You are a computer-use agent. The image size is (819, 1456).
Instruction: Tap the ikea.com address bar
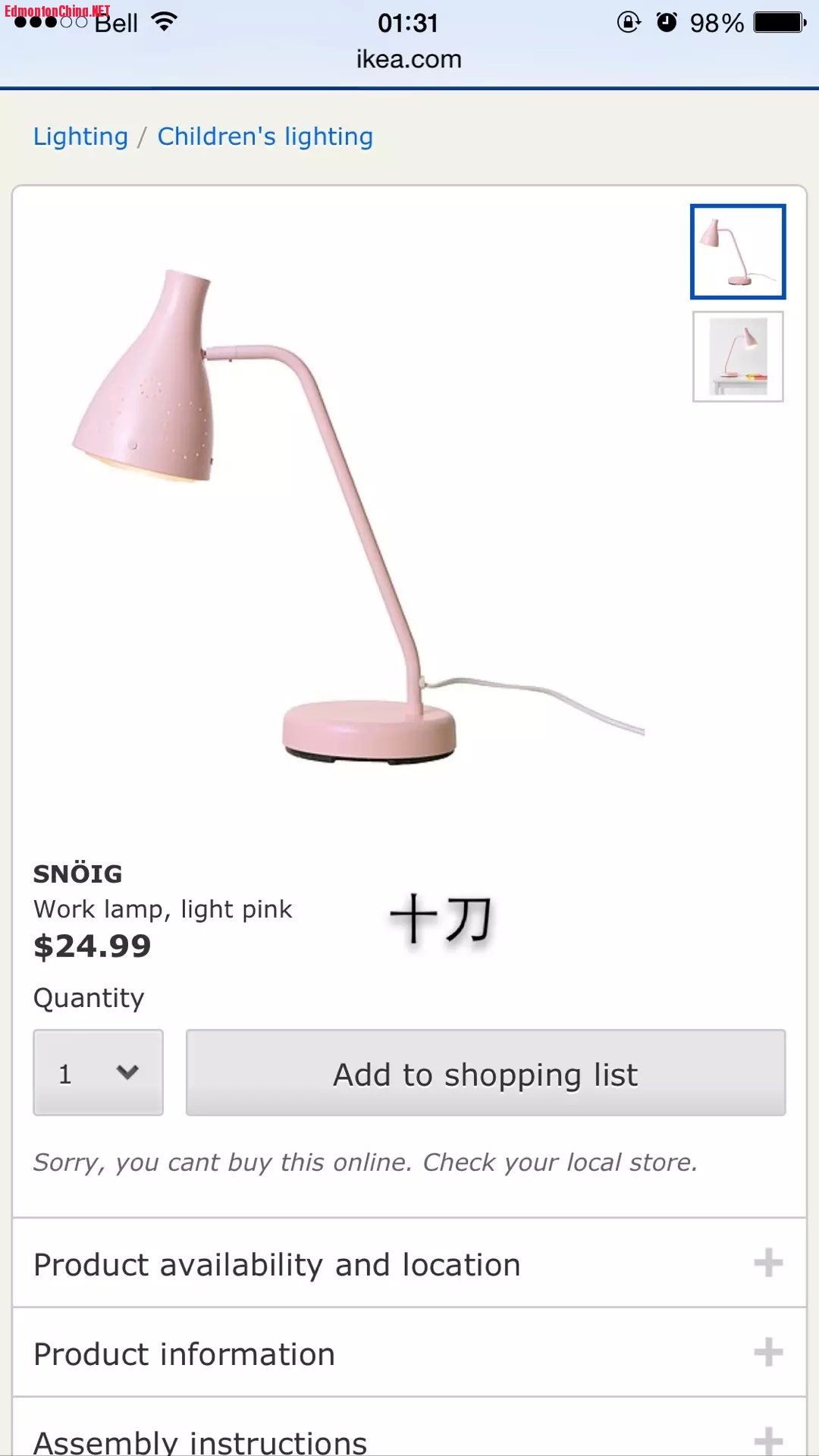[409, 59]
